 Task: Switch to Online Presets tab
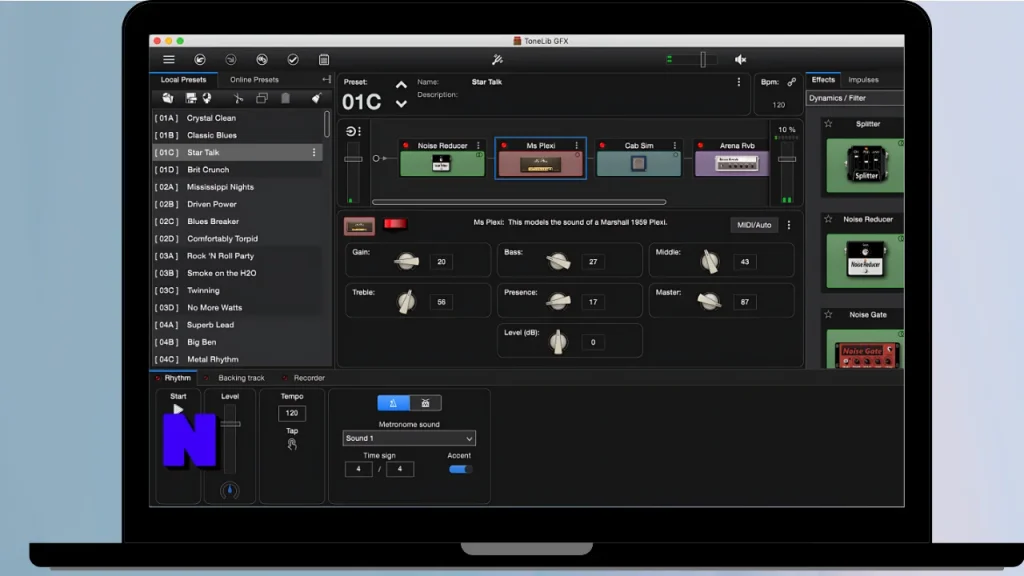tap(254, 80)
